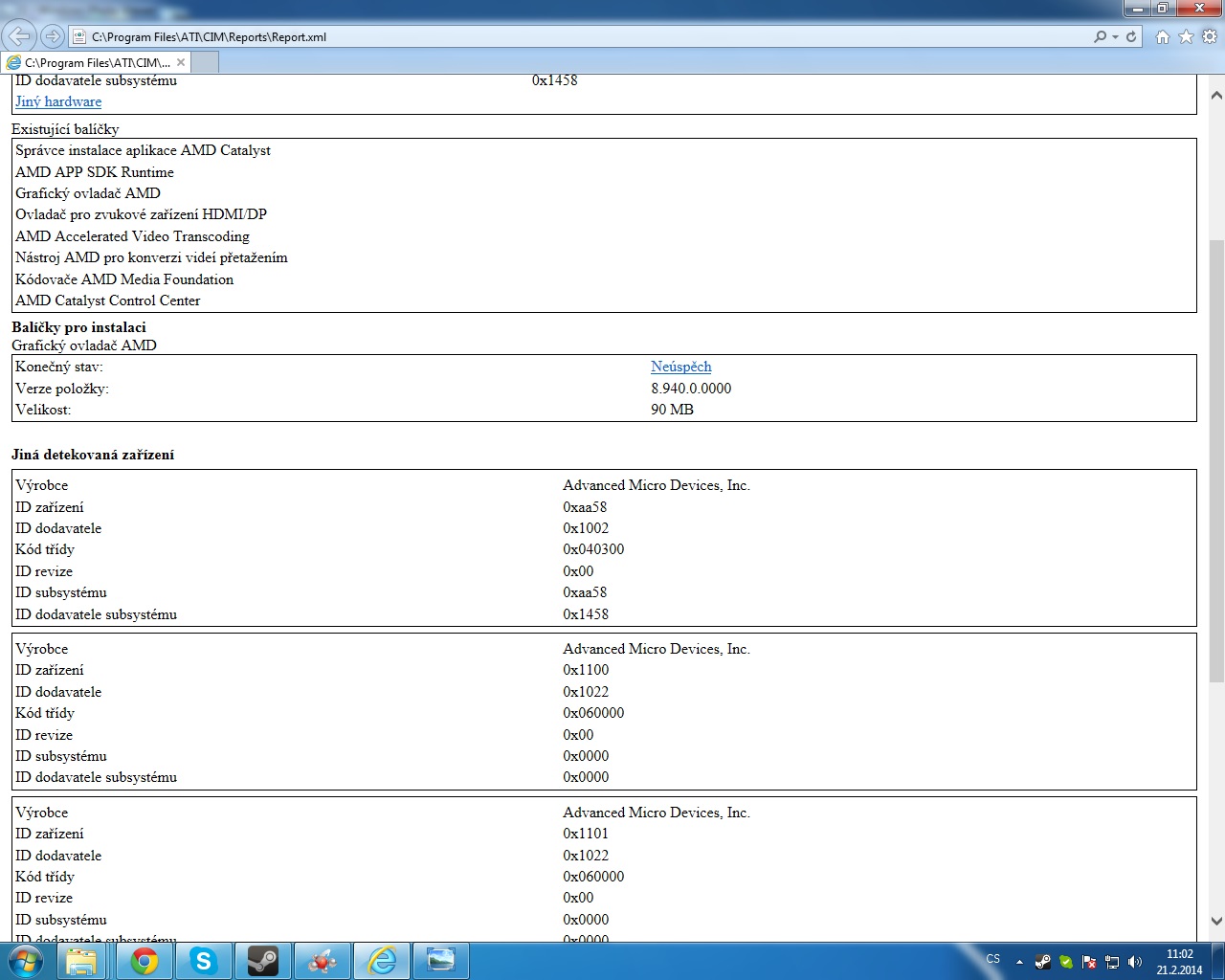Click the "Jiná detekovaná zařízení" heading
The image size is (1225, 980).
[x=93, y=455]
